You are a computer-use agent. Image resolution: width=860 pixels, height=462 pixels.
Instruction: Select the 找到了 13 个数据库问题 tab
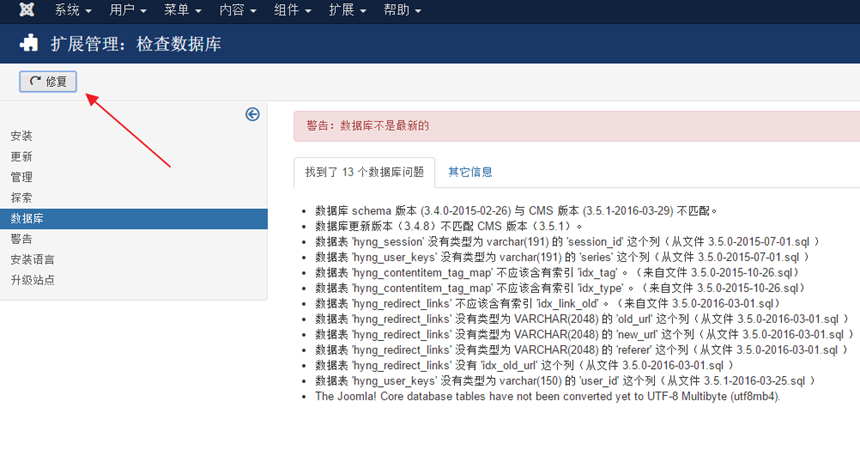pos(365,172)
